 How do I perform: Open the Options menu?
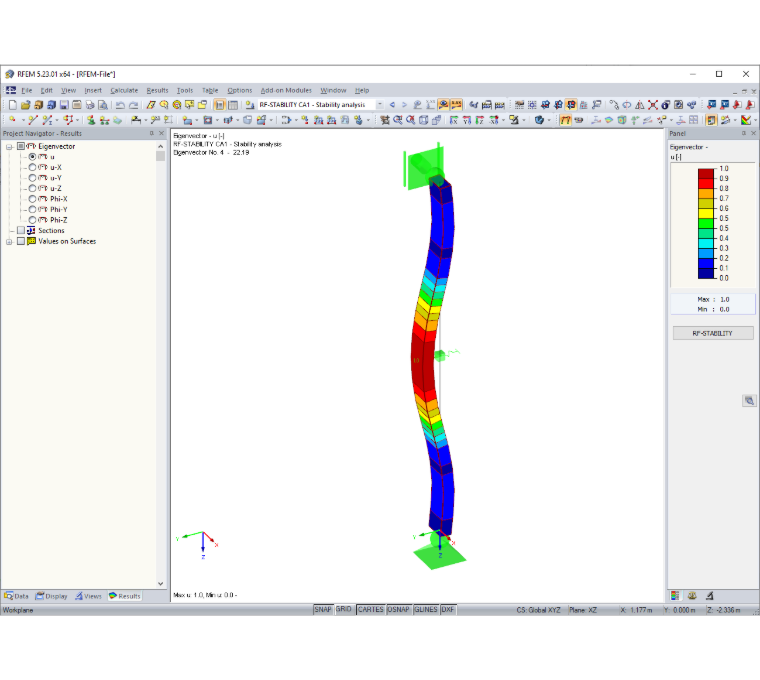tap(239, 90)
